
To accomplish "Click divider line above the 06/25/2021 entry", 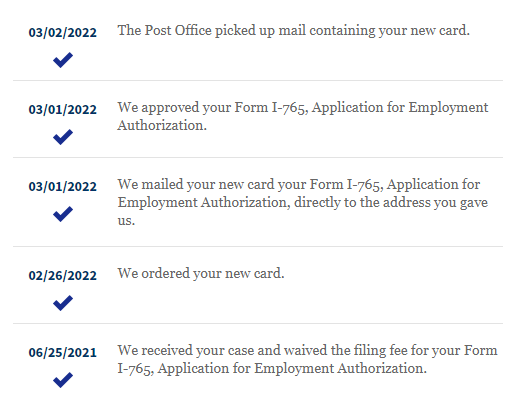I will [x=258, y=323].
